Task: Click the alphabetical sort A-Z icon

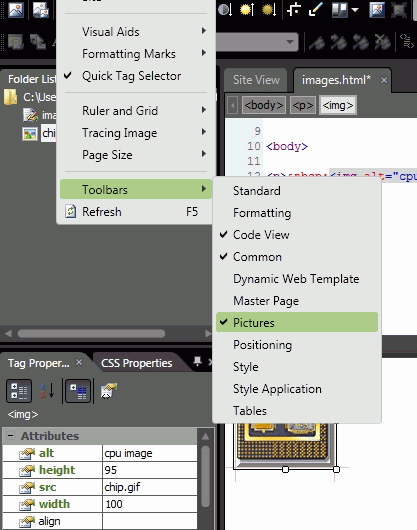Action: [x=47, y=391]
